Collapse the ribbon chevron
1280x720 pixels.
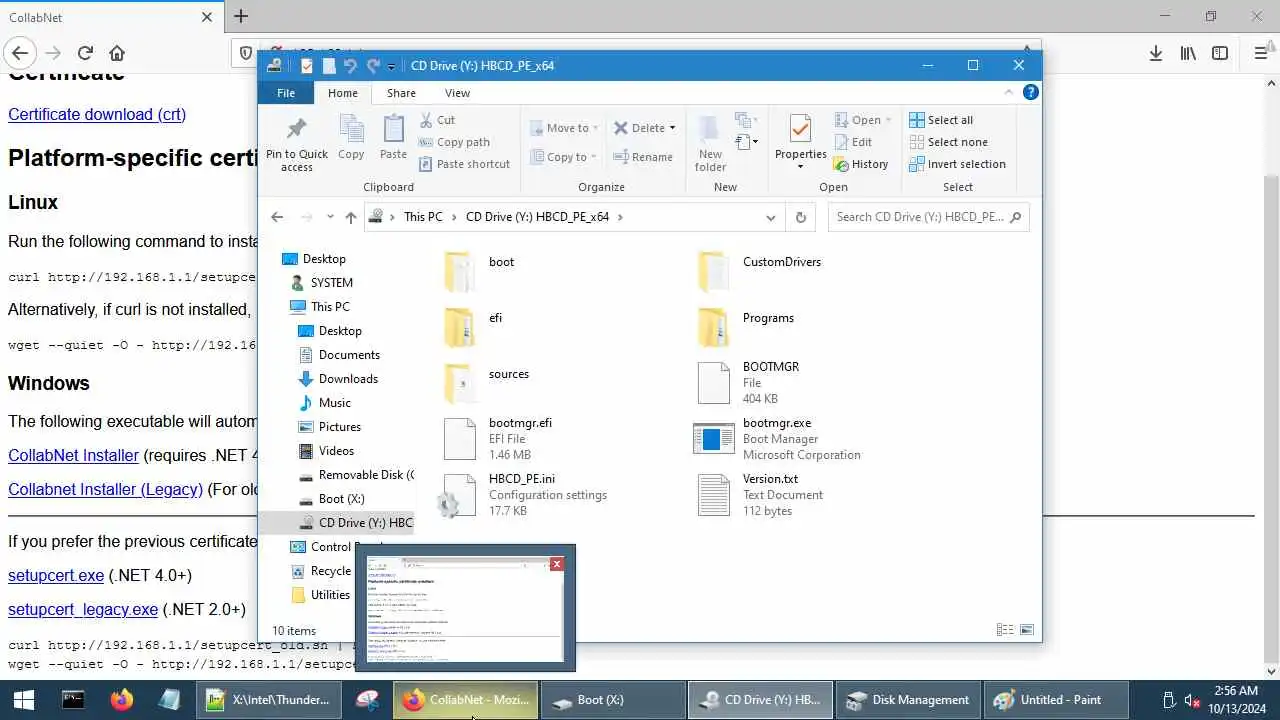[x=1009, y=92]
